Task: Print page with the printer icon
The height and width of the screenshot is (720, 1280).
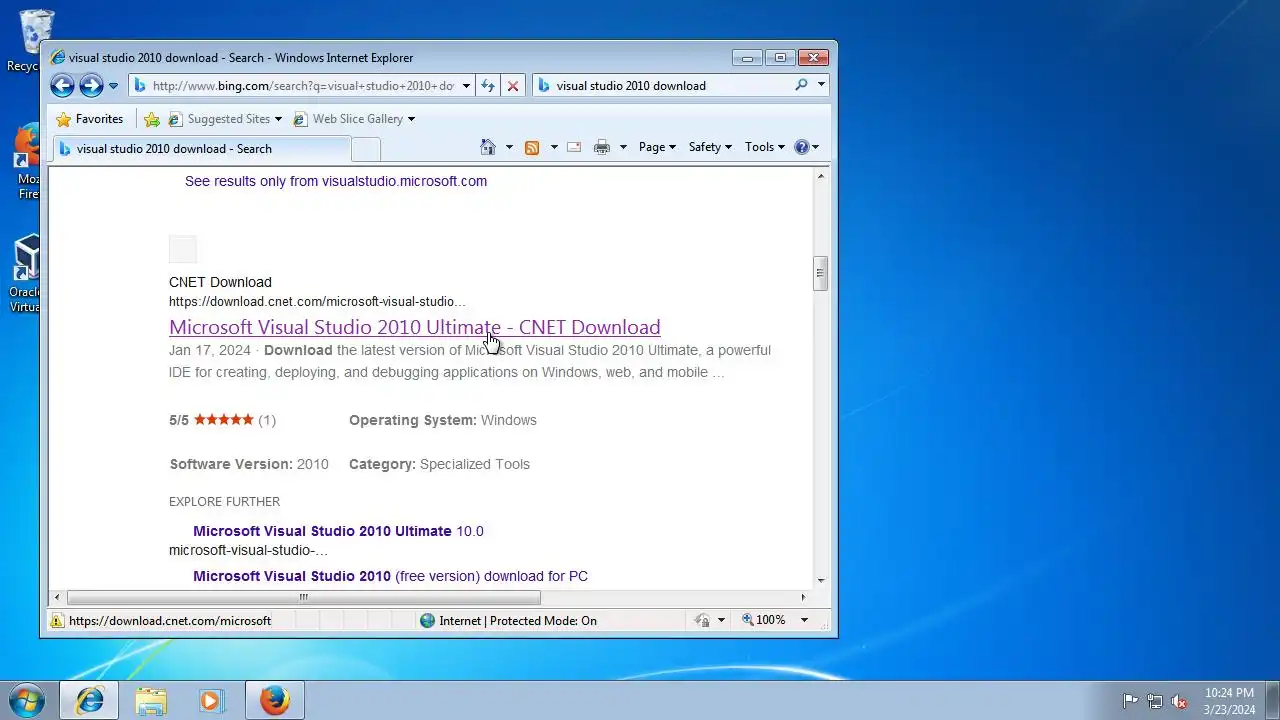Action: pyautogui.click(x=601, y=147)
